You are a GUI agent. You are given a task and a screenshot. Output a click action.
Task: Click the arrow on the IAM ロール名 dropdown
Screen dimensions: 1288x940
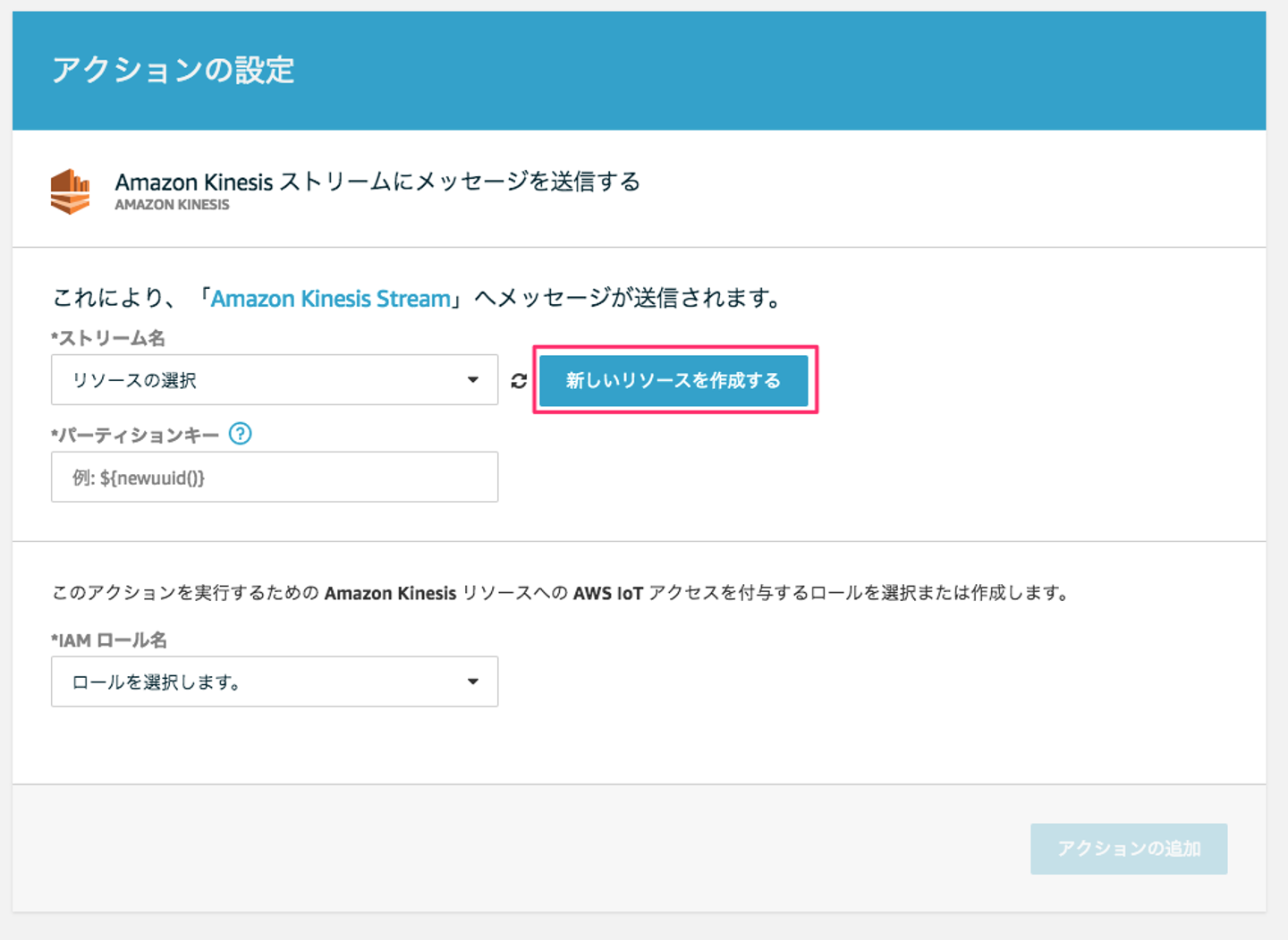pyautogui.click(x=473, y=682)
